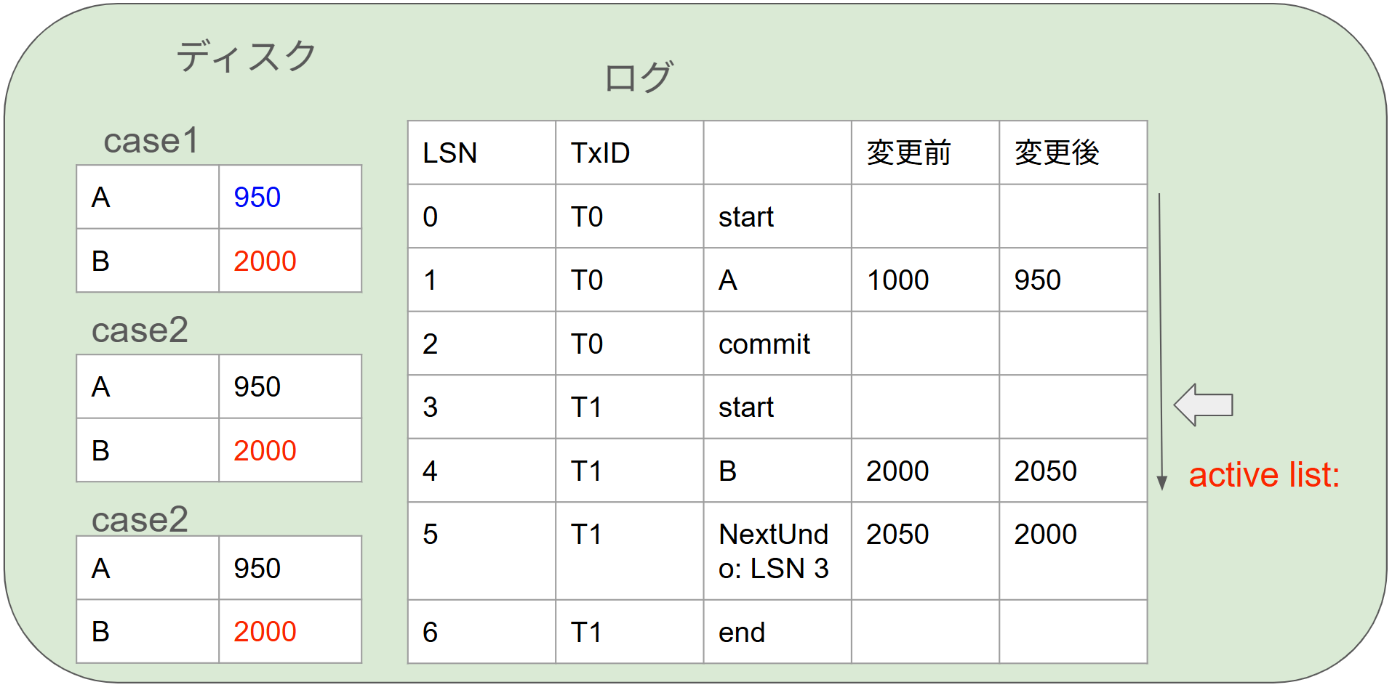Image resolution: width=1400 pixels, height=690 pixels.
Task: Select the TxID column header
Action: pos(630,153)
